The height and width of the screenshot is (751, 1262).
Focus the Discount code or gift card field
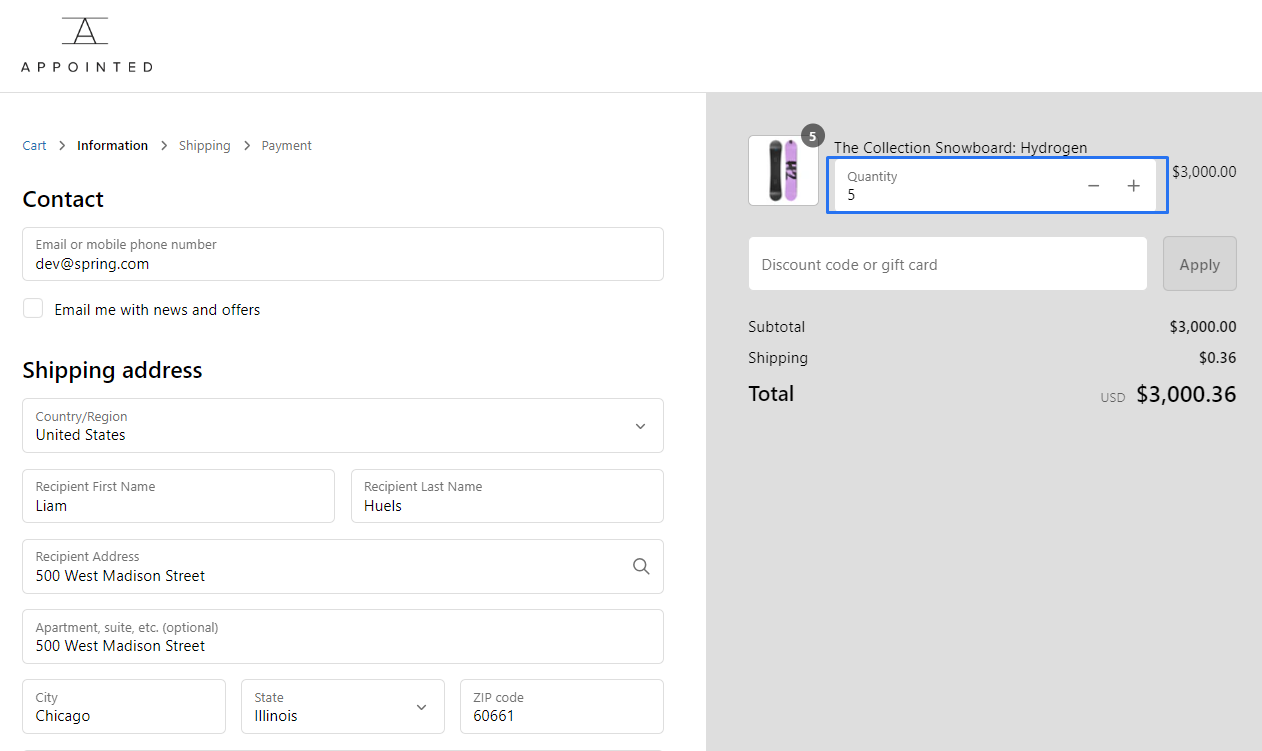coord(947,264)
